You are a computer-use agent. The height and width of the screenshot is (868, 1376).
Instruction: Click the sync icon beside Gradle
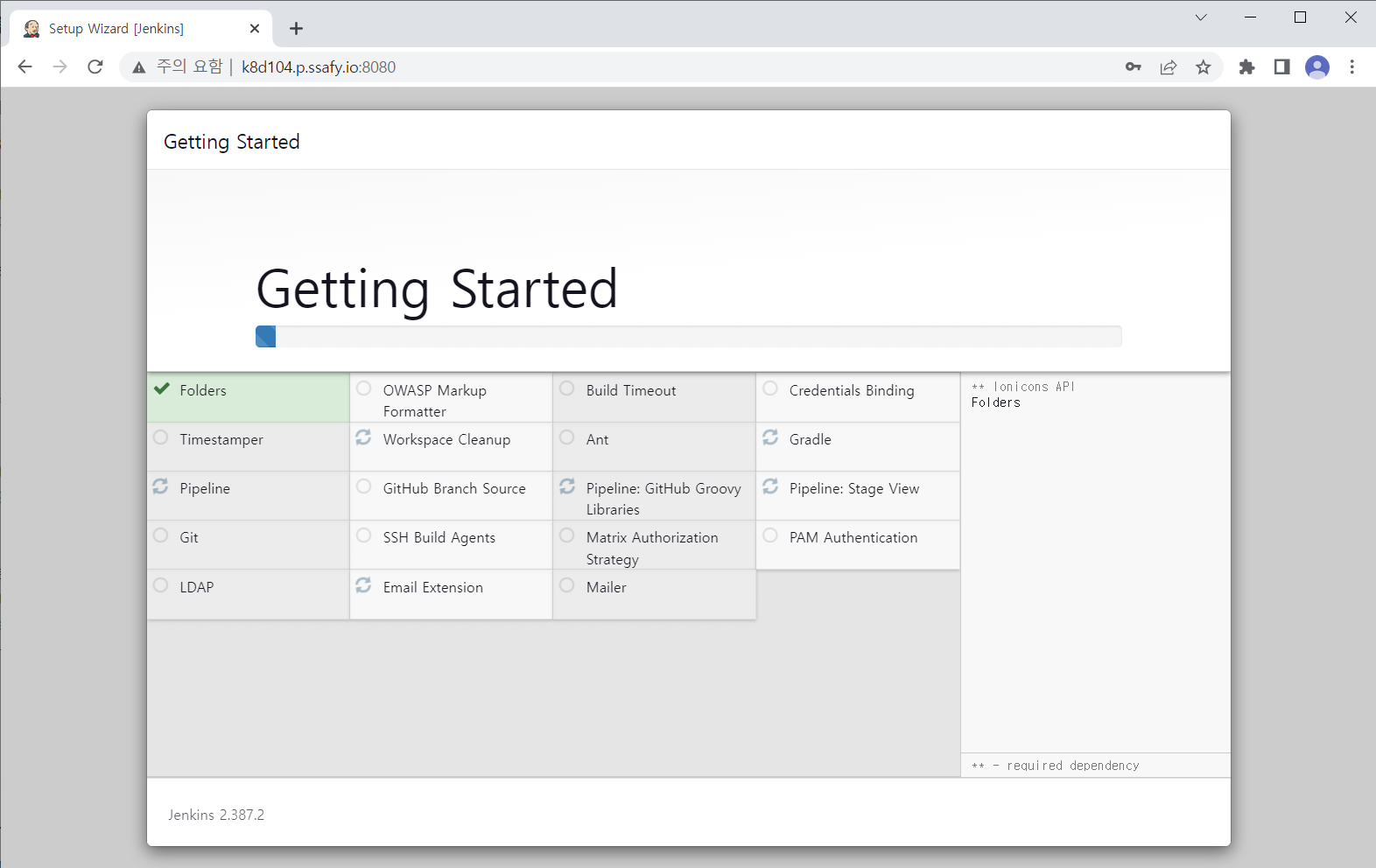770,437
